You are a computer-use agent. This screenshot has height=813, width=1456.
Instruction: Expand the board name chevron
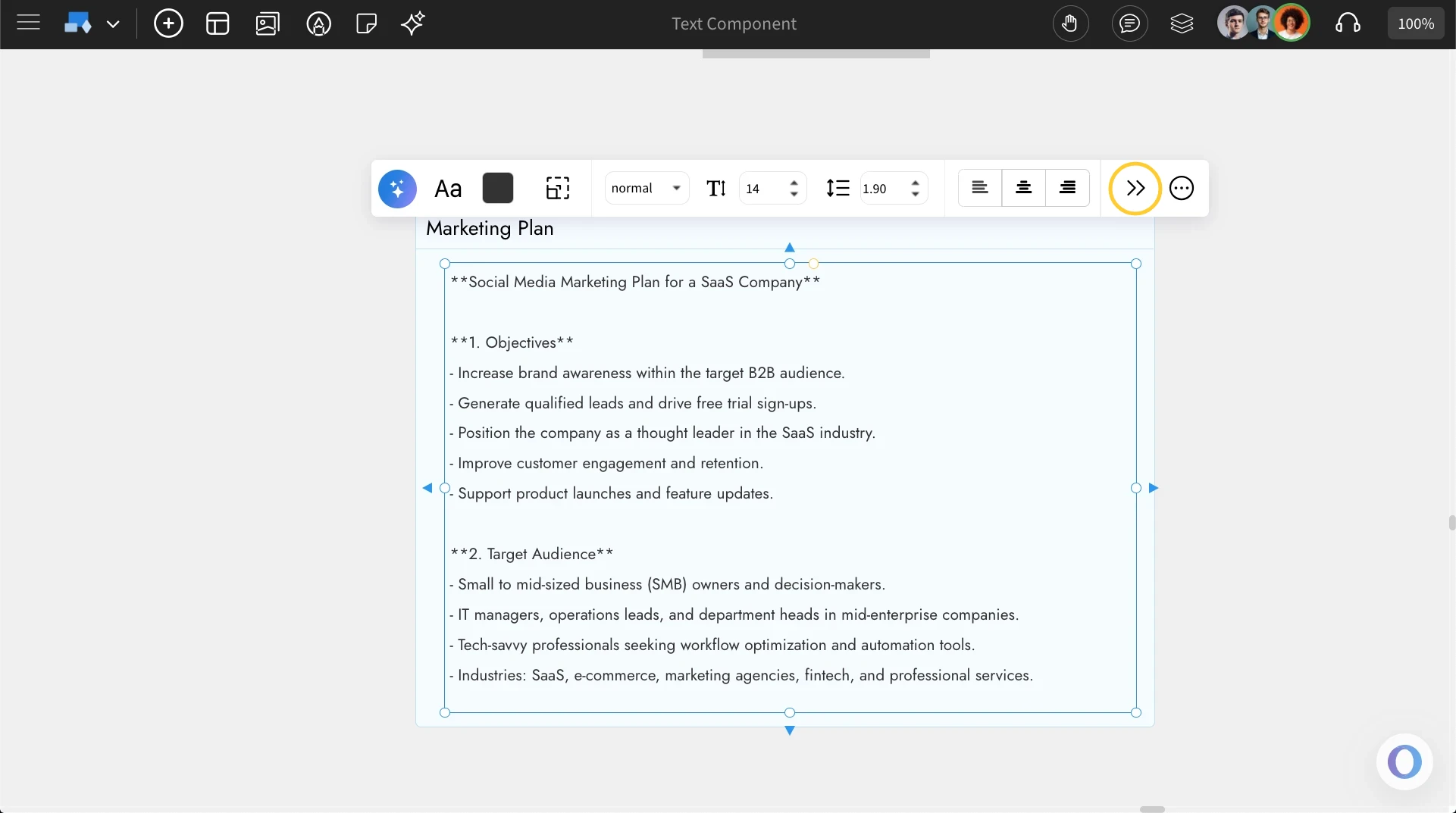click(114, 24)
